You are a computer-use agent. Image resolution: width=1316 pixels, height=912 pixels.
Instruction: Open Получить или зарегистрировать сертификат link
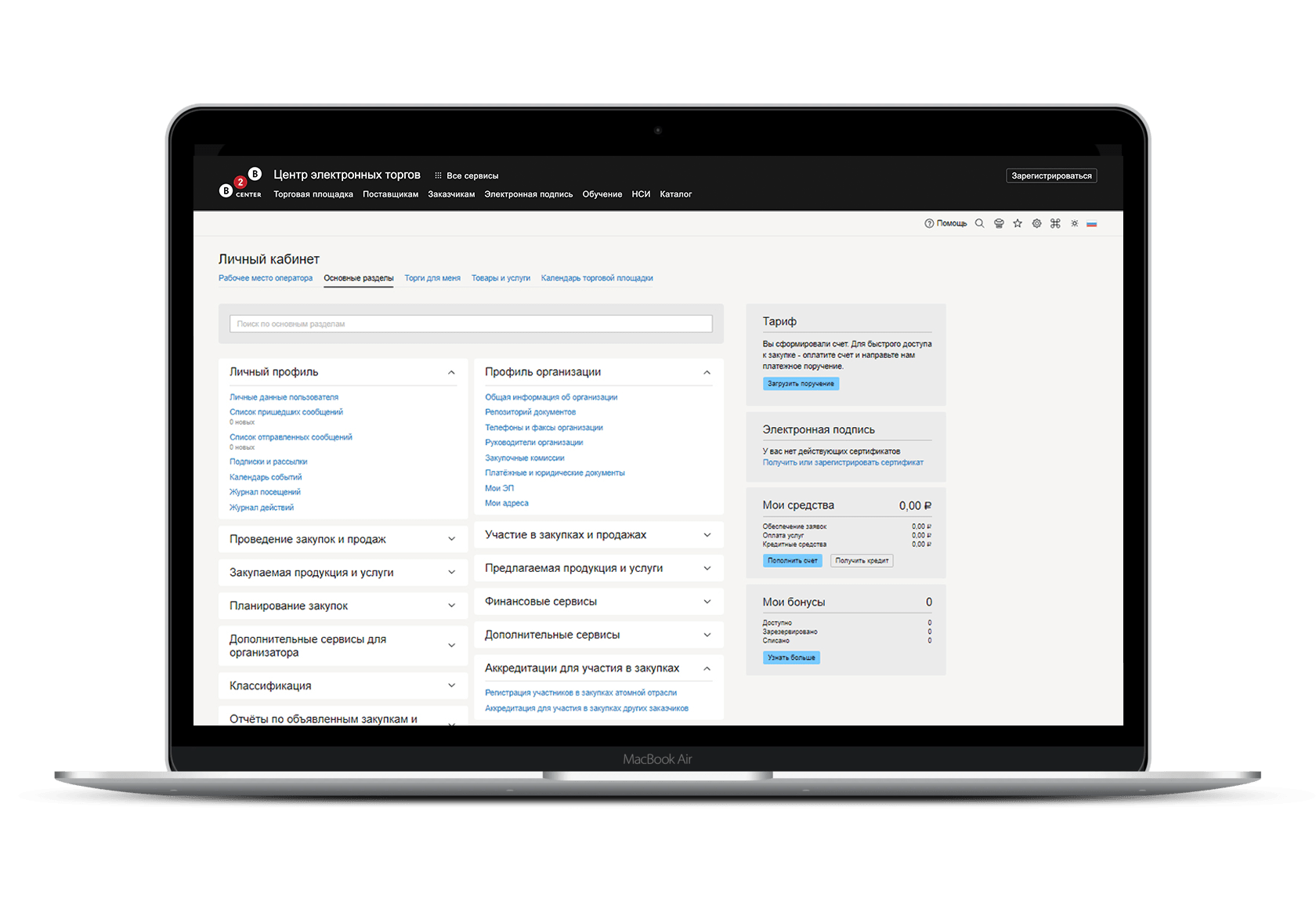tap(843, 463)
